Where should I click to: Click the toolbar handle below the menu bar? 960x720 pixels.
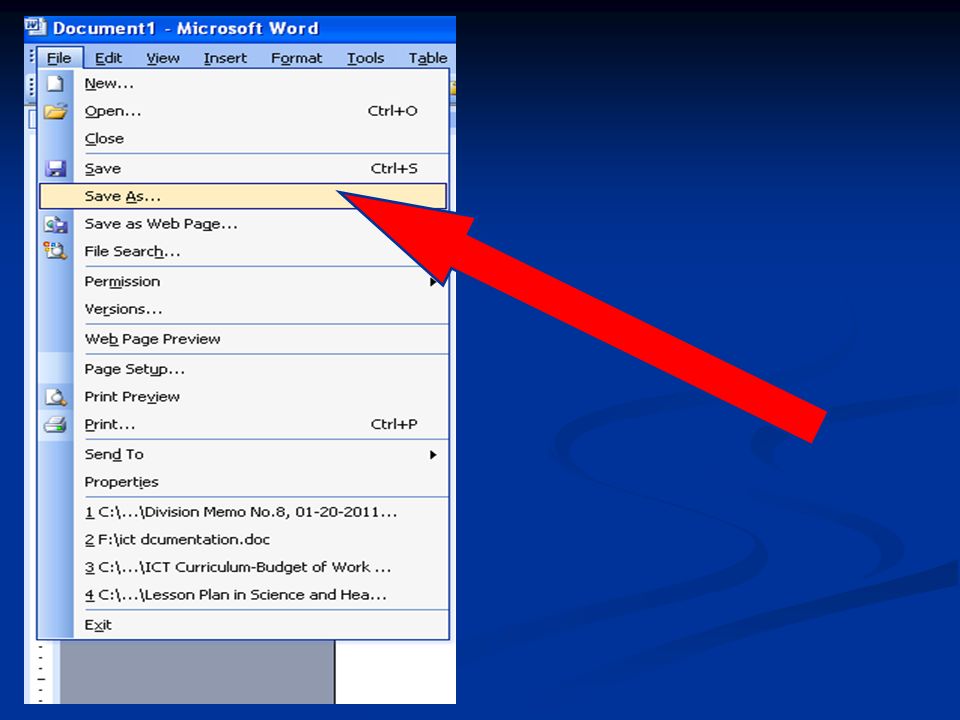click(31, 87)
